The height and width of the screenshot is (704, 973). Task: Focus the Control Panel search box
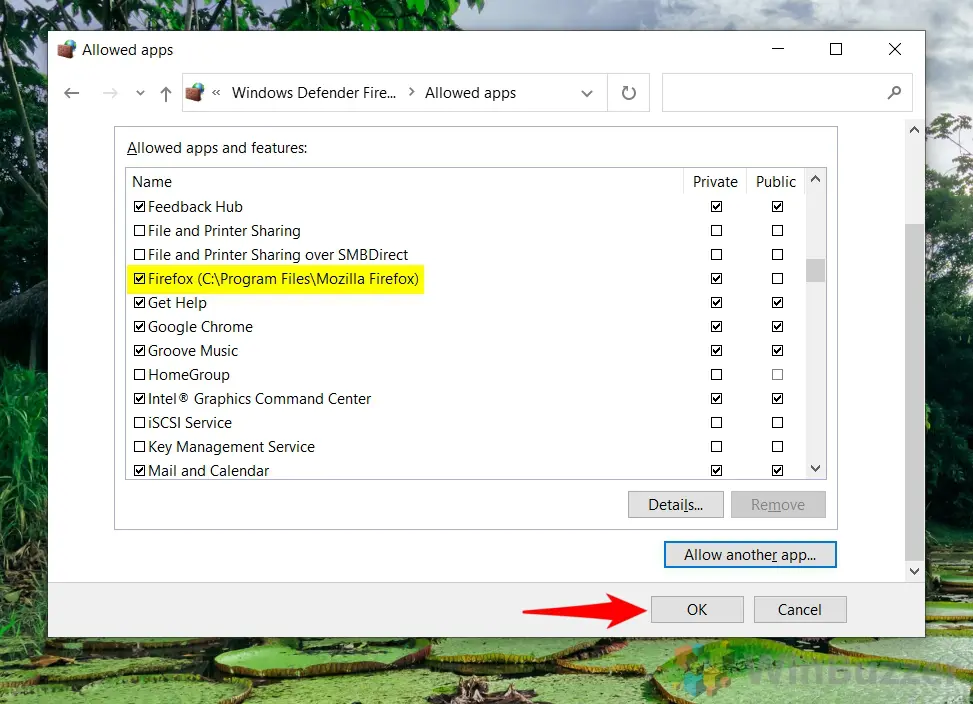pyautogui.click(x=787, y=93)
